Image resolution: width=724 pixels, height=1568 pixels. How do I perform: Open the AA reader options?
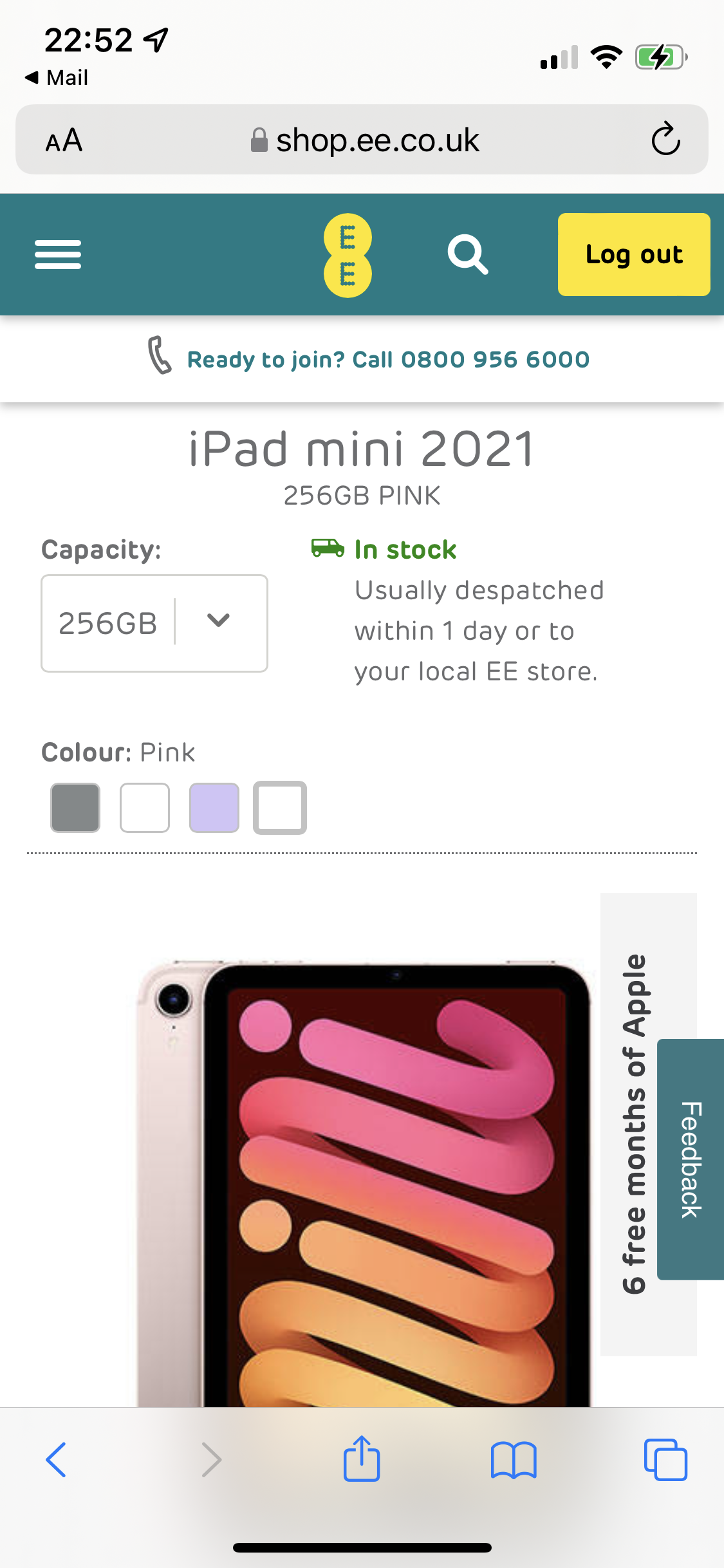point(64,140)
